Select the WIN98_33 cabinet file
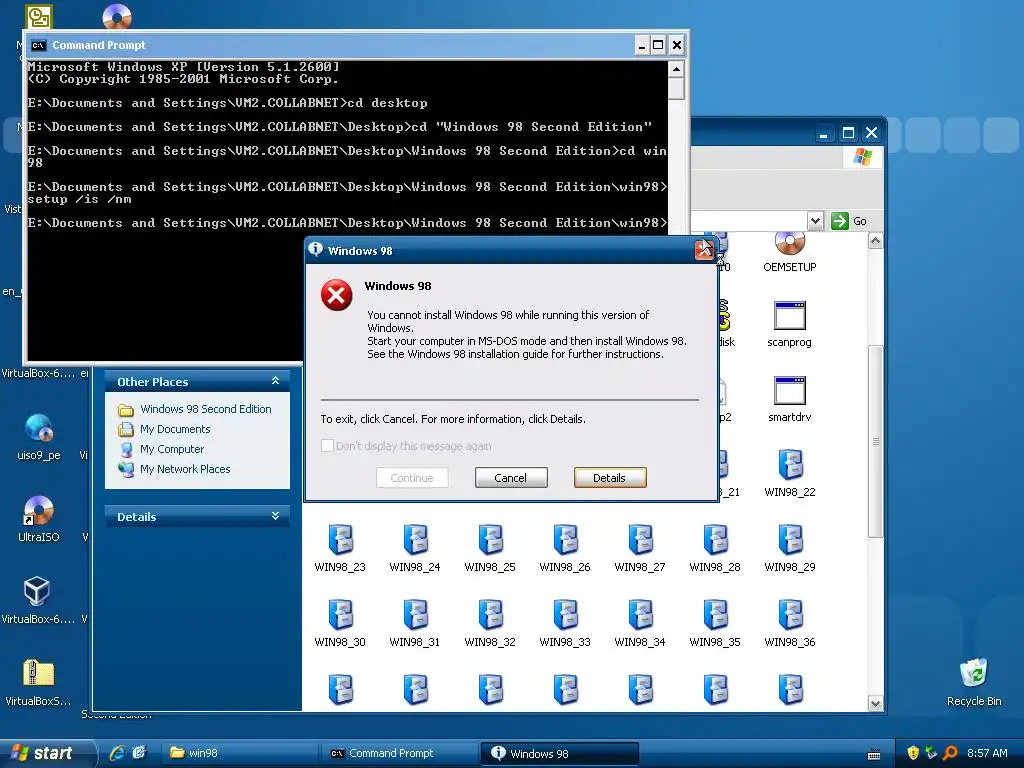Screen dimensions: 1024x768 click(565, 615)
